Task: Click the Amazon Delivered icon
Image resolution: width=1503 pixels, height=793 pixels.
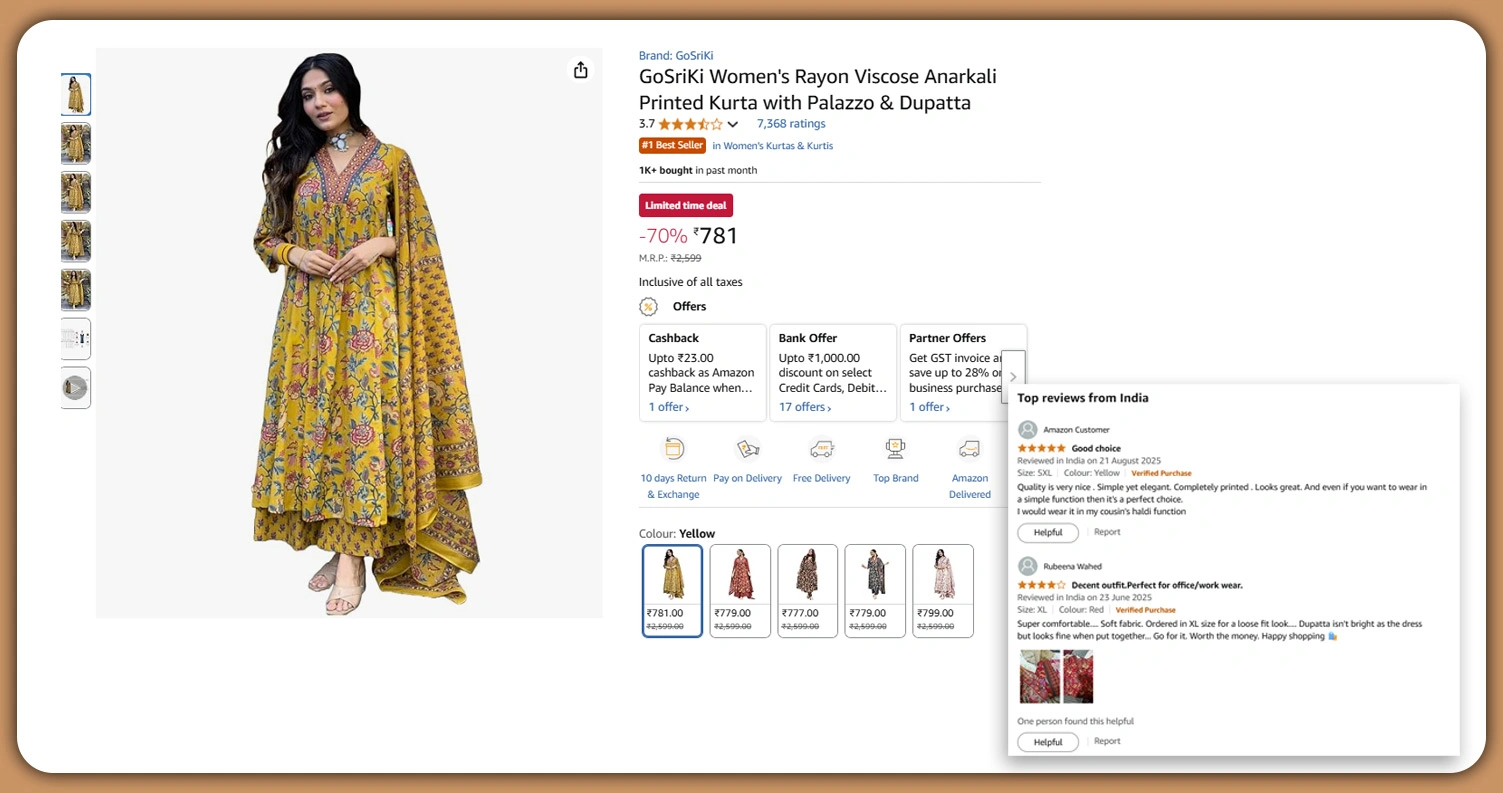Action: [969, 449]
